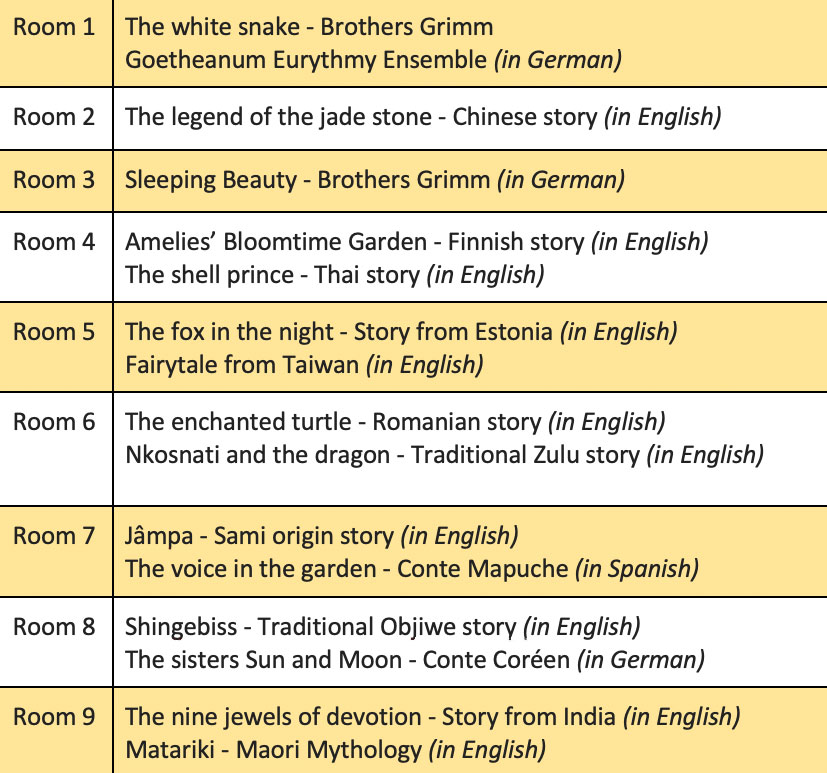
Task: Click 'Fairytale from Taiwan' line
Action: click(304, 364)
